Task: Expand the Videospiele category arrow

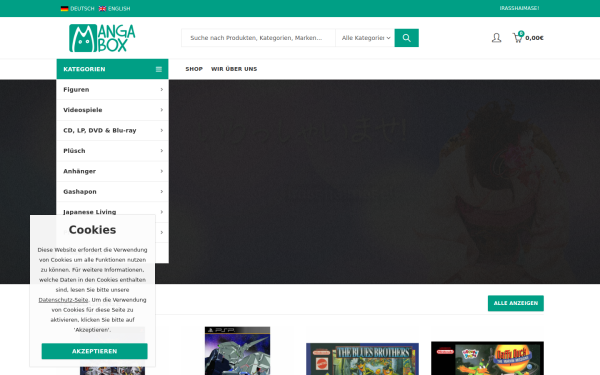Action: coord(161,110)
